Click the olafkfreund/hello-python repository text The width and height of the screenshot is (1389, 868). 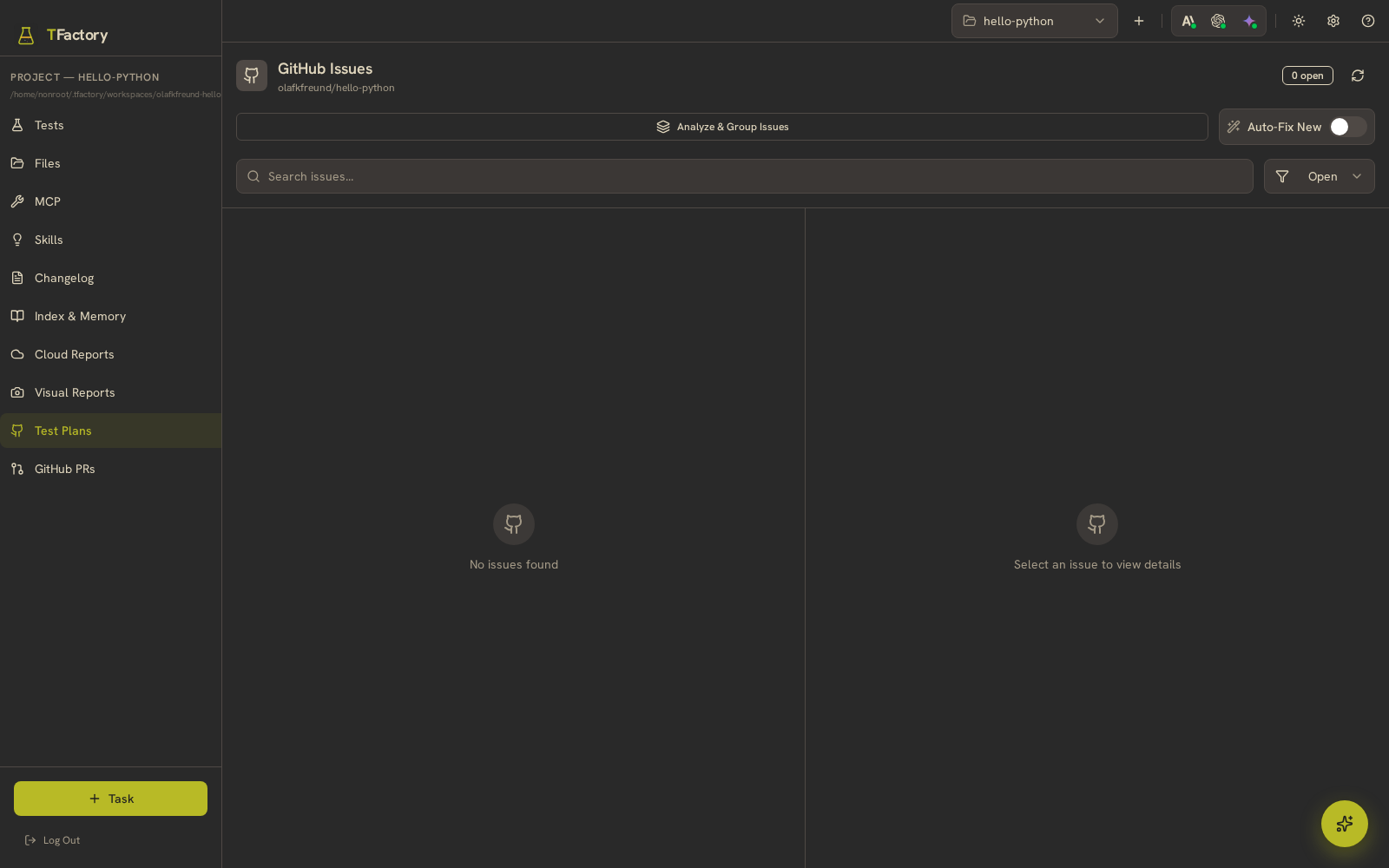tap(336, 88)
